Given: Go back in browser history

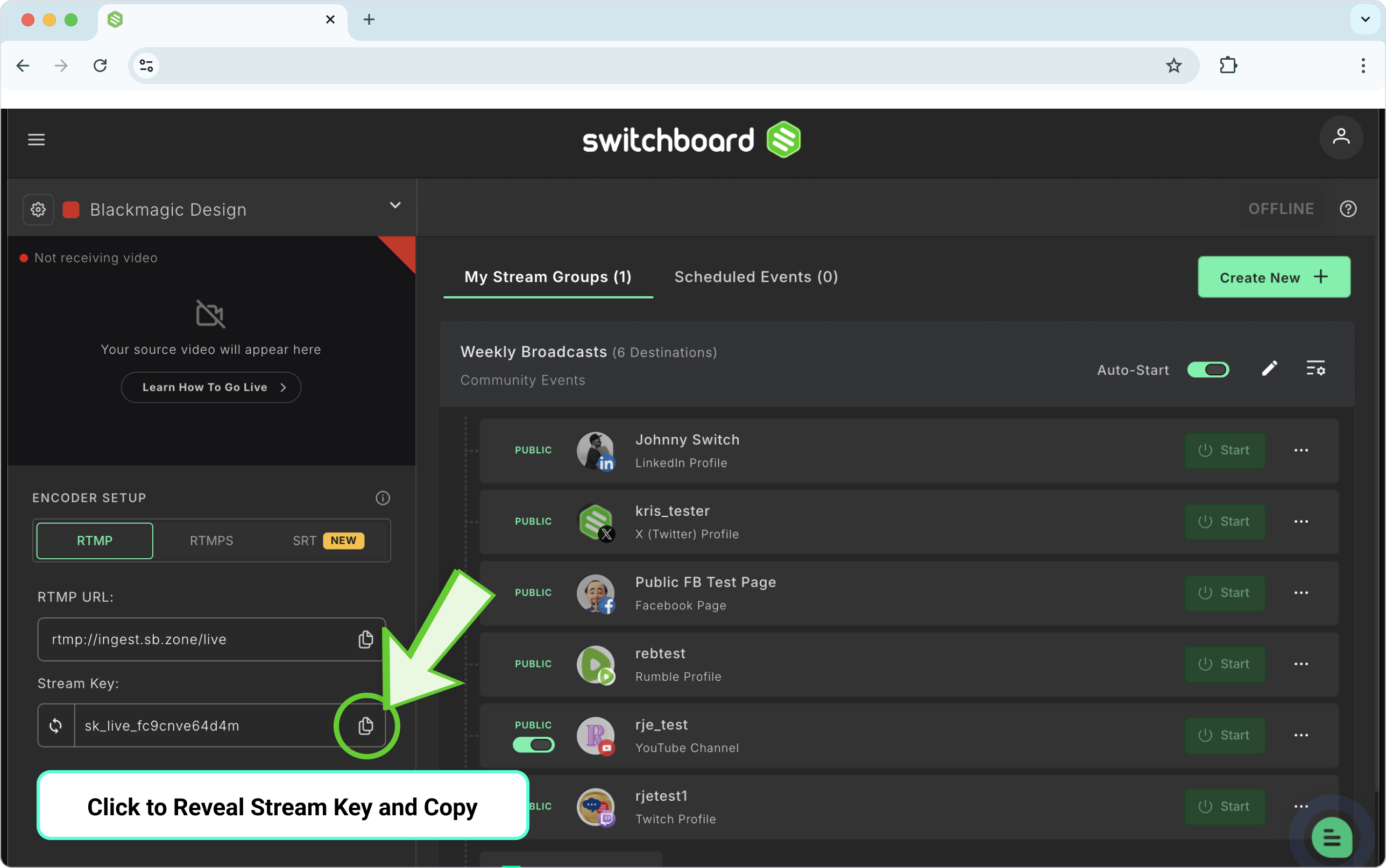Looking at the screenshot, I should [x=23, y=66].
